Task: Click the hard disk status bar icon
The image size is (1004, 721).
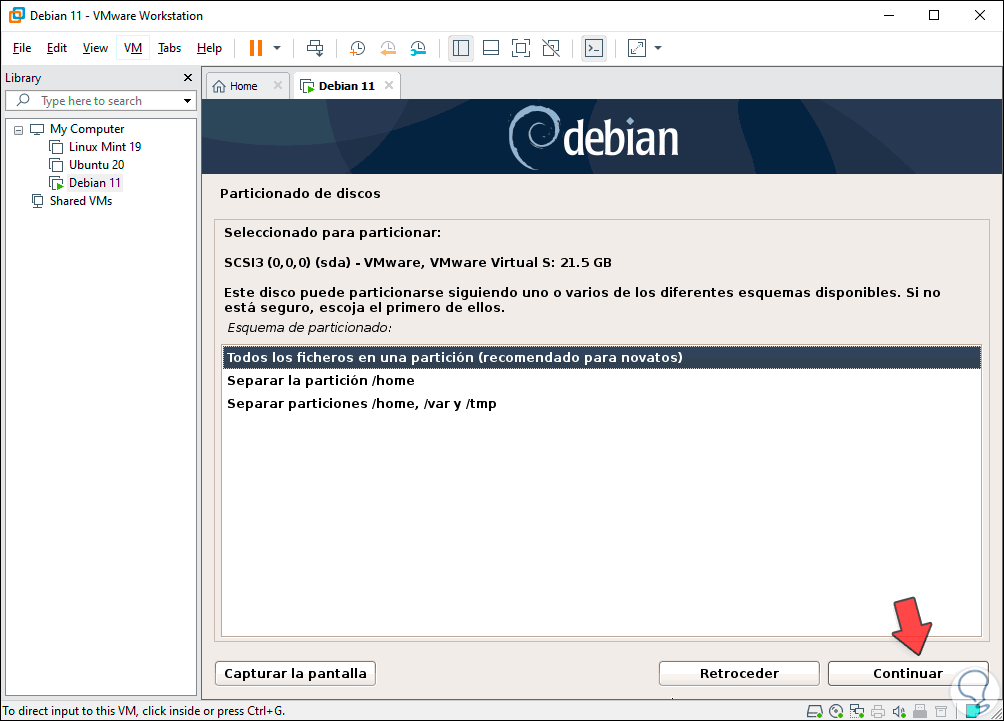Action: (814, 711)
